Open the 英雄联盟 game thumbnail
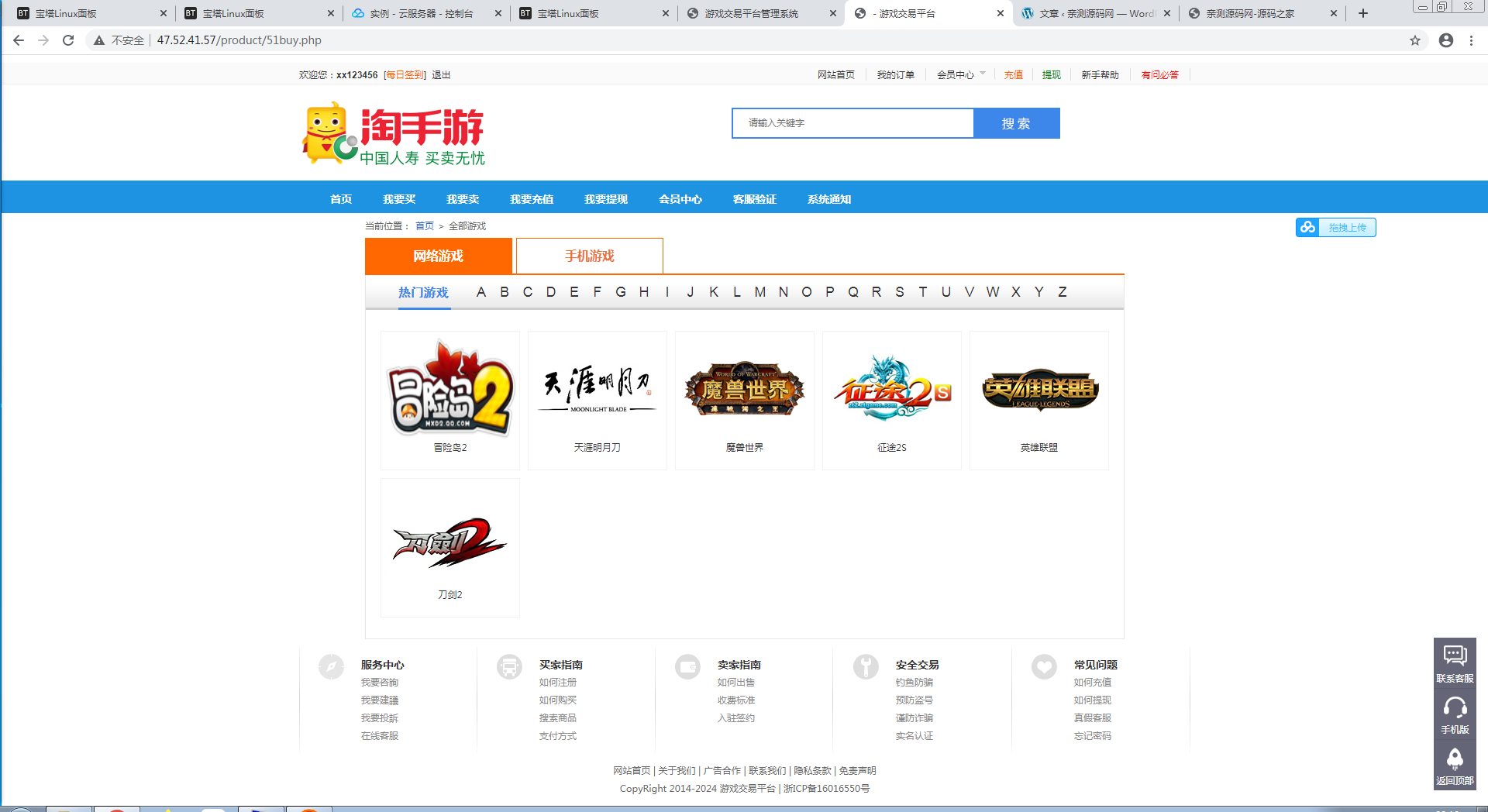This screenshot has width=1488, height=812. (x=1039, y=400)
